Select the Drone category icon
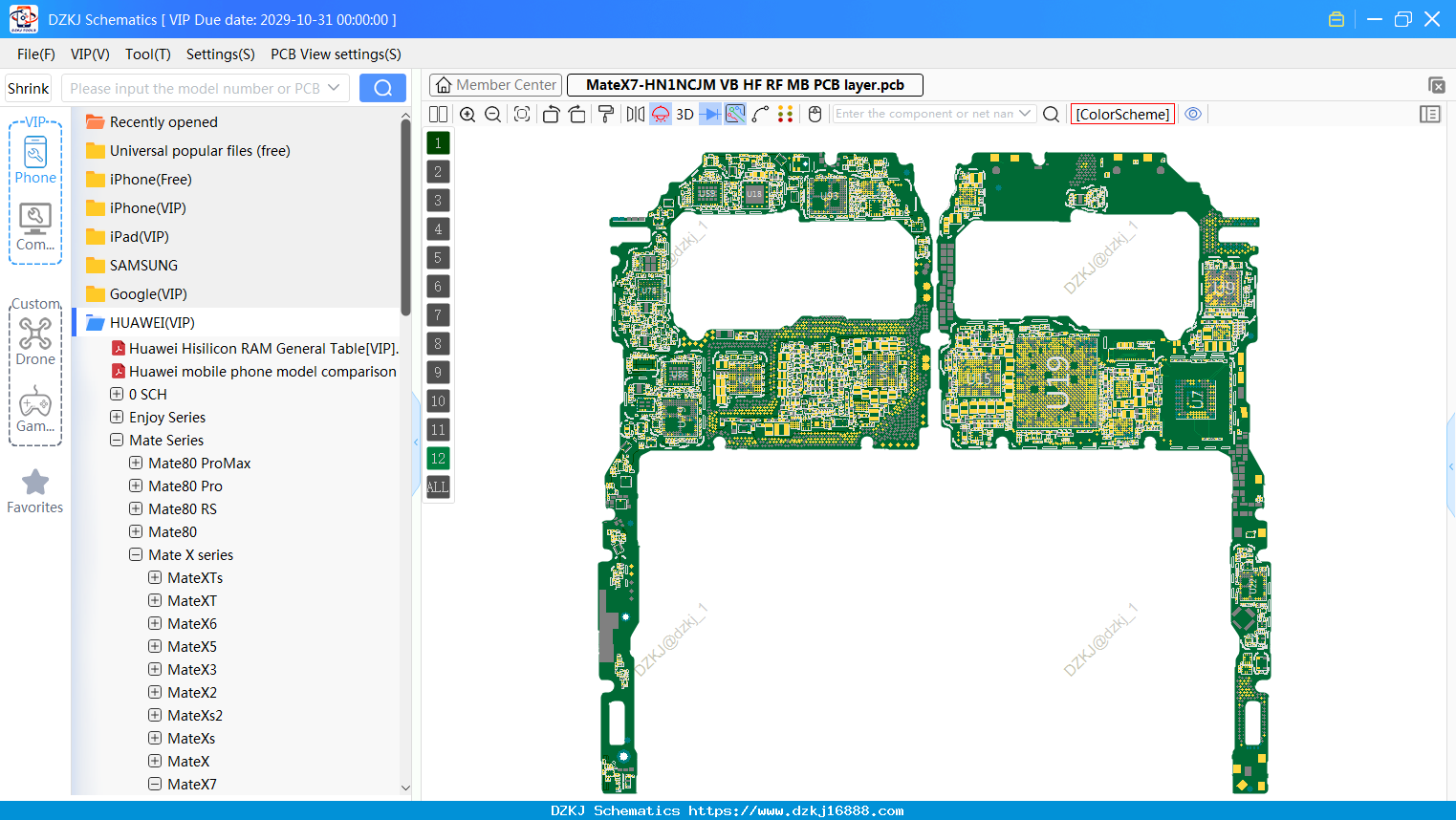The height and width of the screenshot is (820, 1456). pos(35,342)
